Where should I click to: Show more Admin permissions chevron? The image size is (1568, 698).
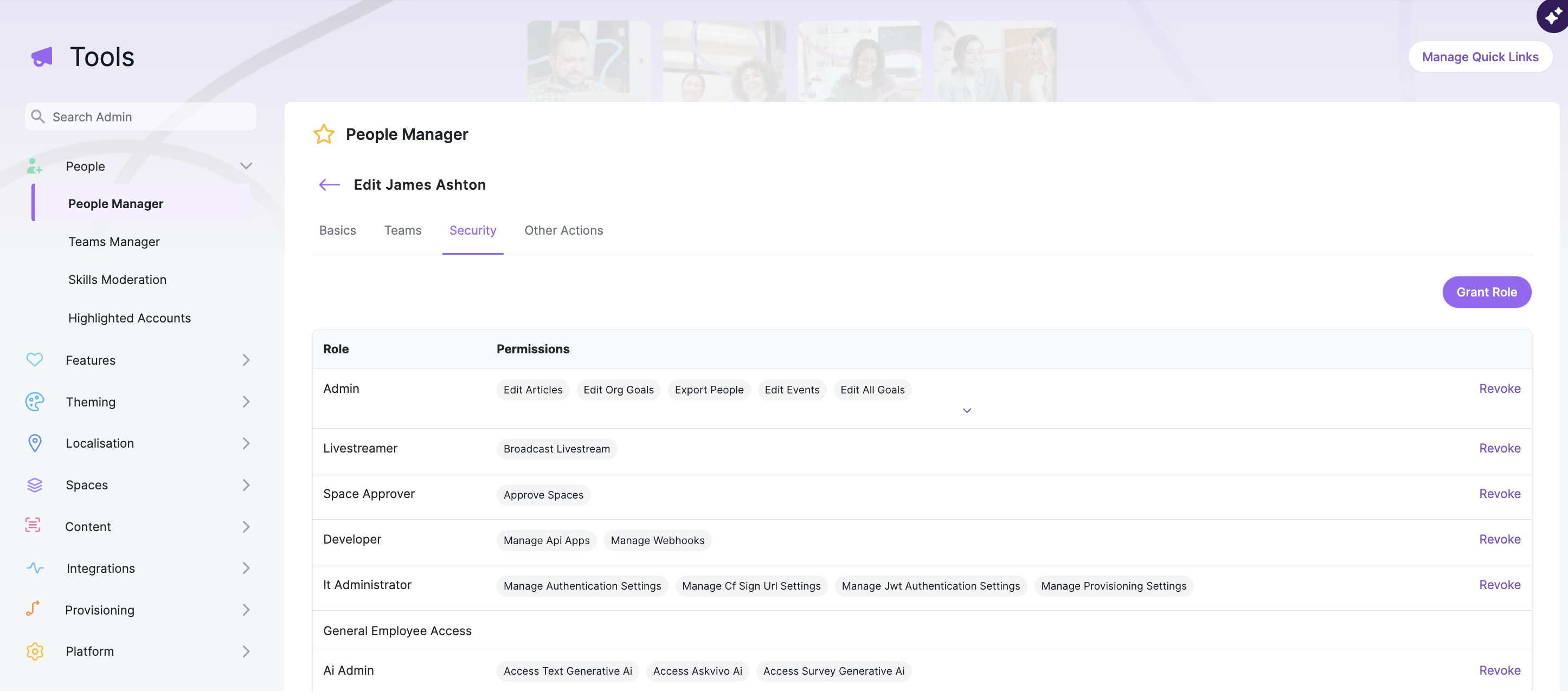coord(967,411)
